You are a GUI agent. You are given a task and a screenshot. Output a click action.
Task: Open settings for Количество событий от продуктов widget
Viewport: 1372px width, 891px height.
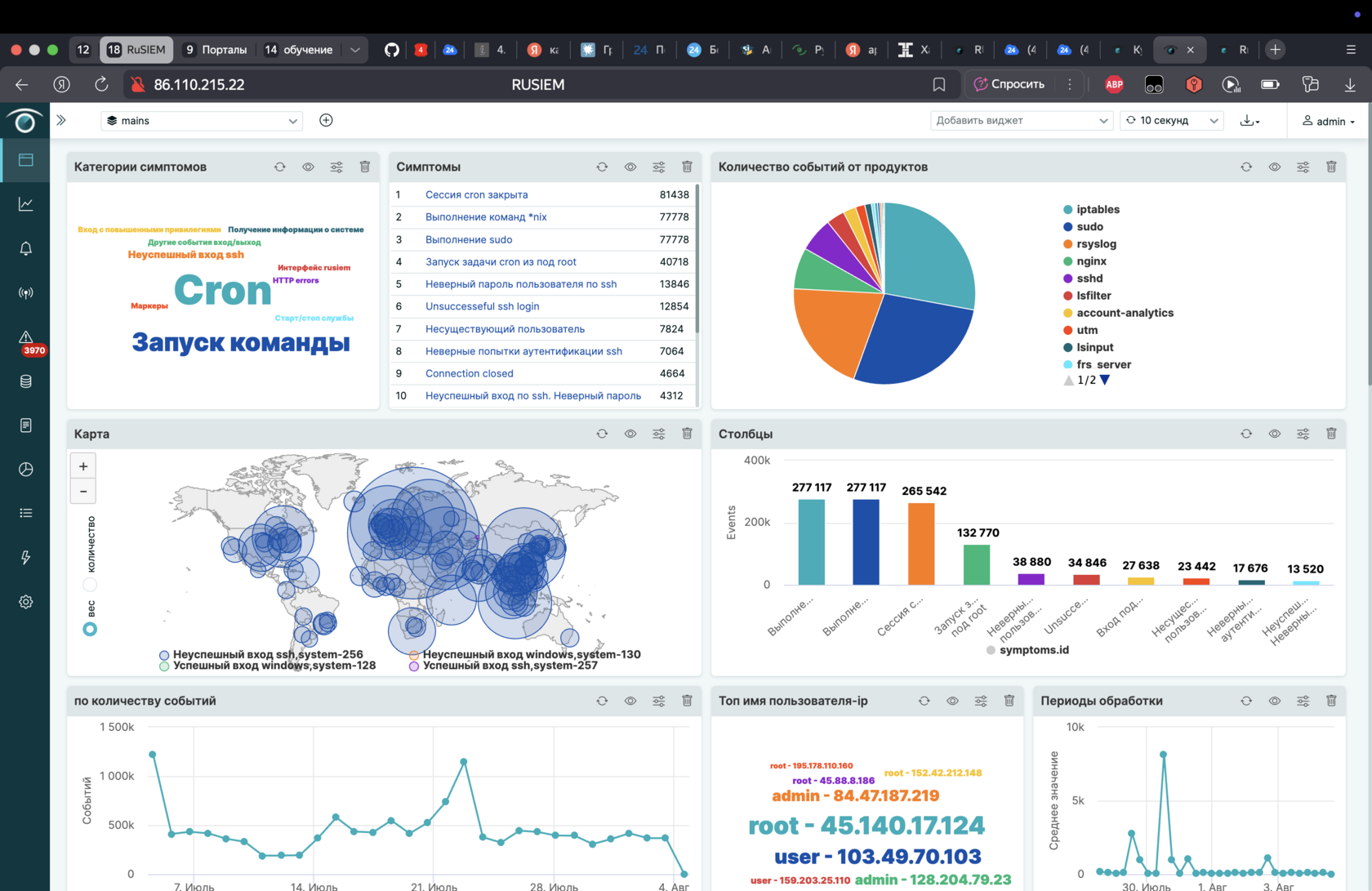(x=1303, y=167)
